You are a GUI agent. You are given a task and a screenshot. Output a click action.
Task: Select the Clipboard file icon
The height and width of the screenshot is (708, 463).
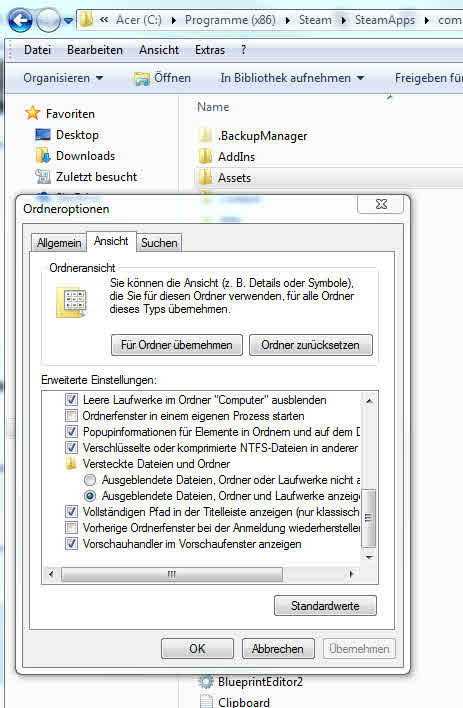(x=206, y=701)
